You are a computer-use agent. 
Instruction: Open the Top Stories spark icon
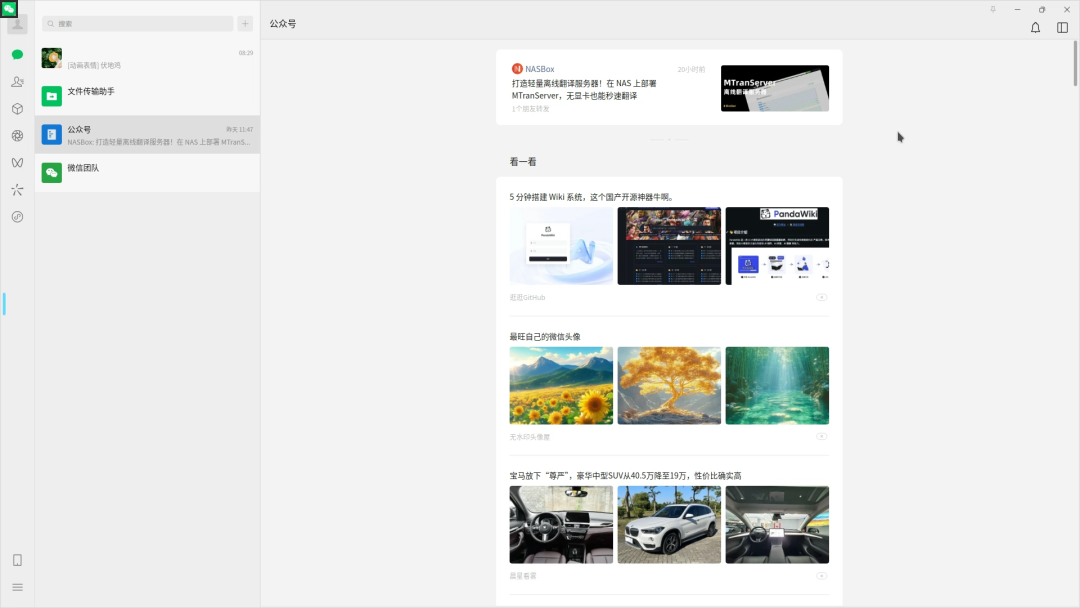click(17, 189)
